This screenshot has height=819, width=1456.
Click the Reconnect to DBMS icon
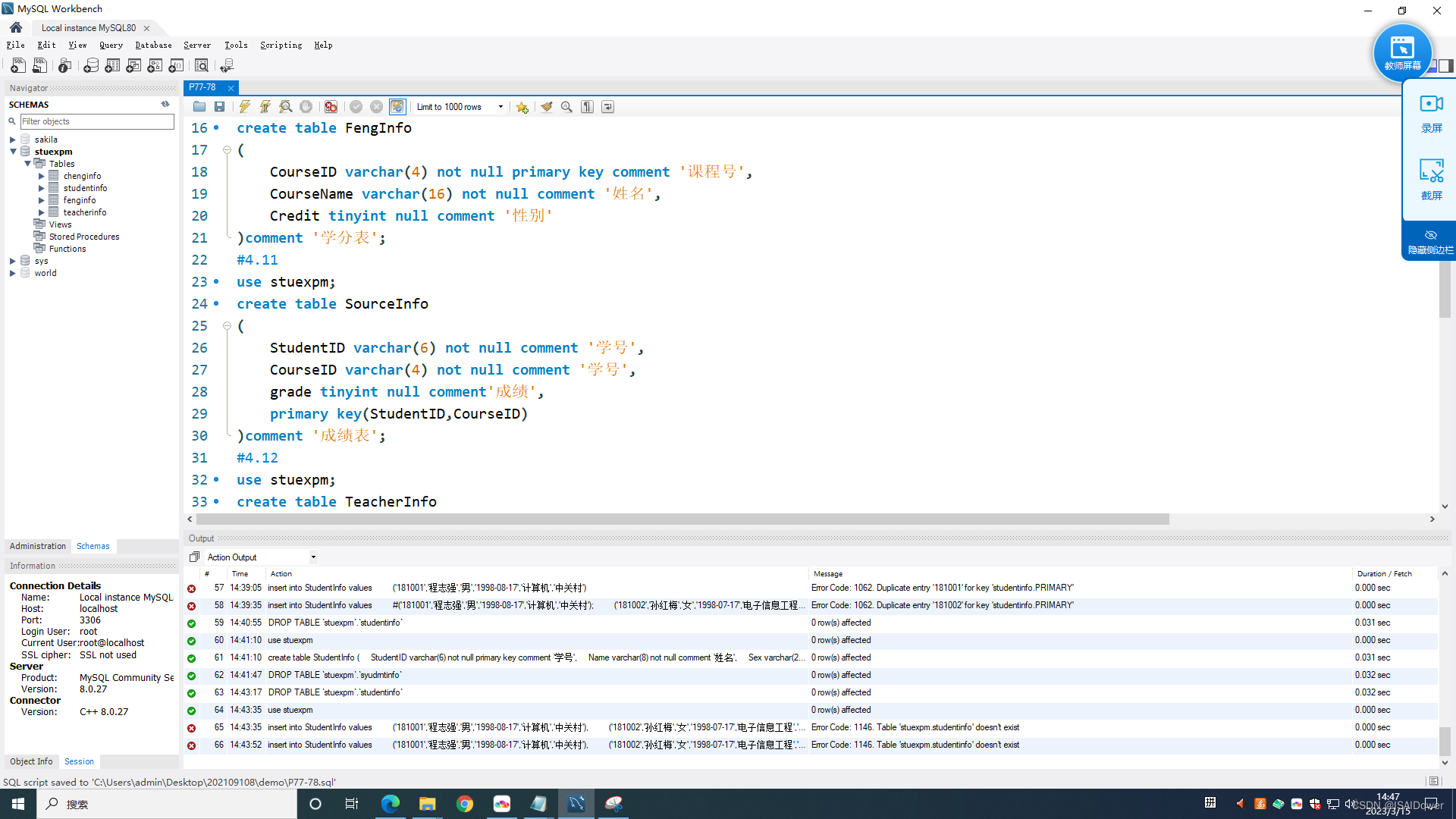point(227,66)
